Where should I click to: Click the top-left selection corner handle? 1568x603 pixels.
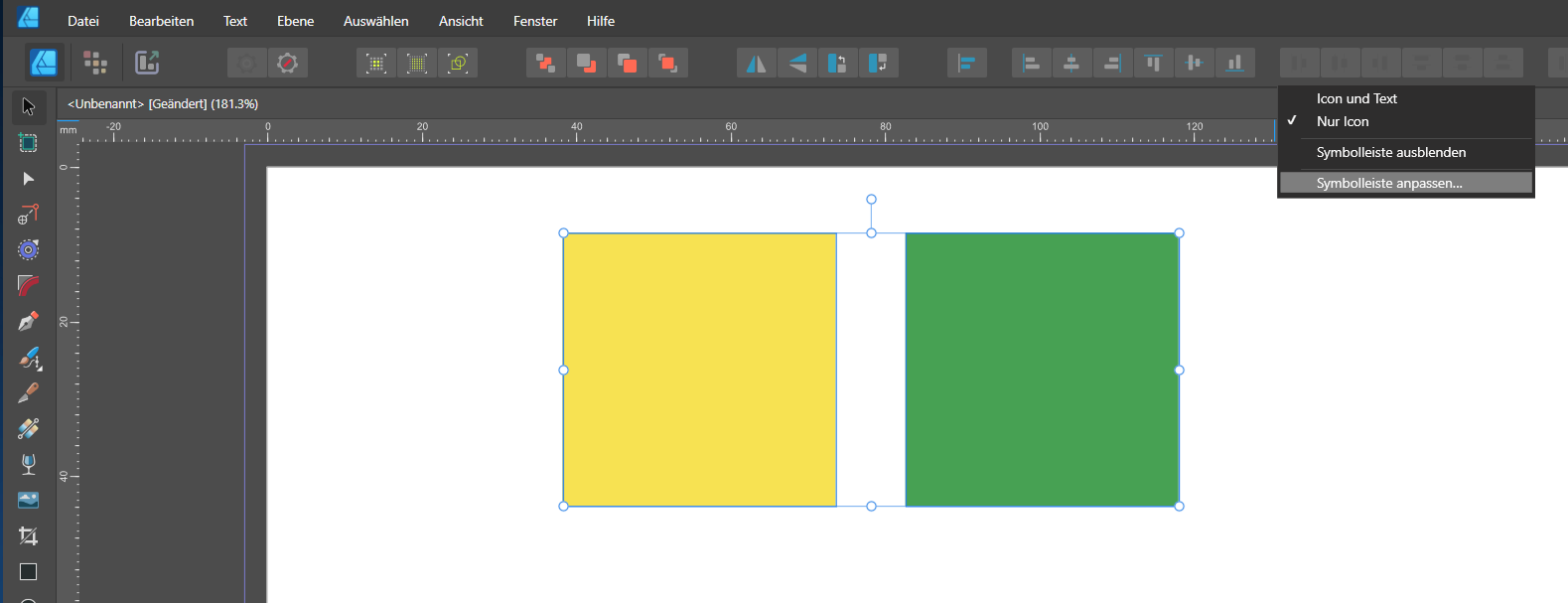click(564, 233)
